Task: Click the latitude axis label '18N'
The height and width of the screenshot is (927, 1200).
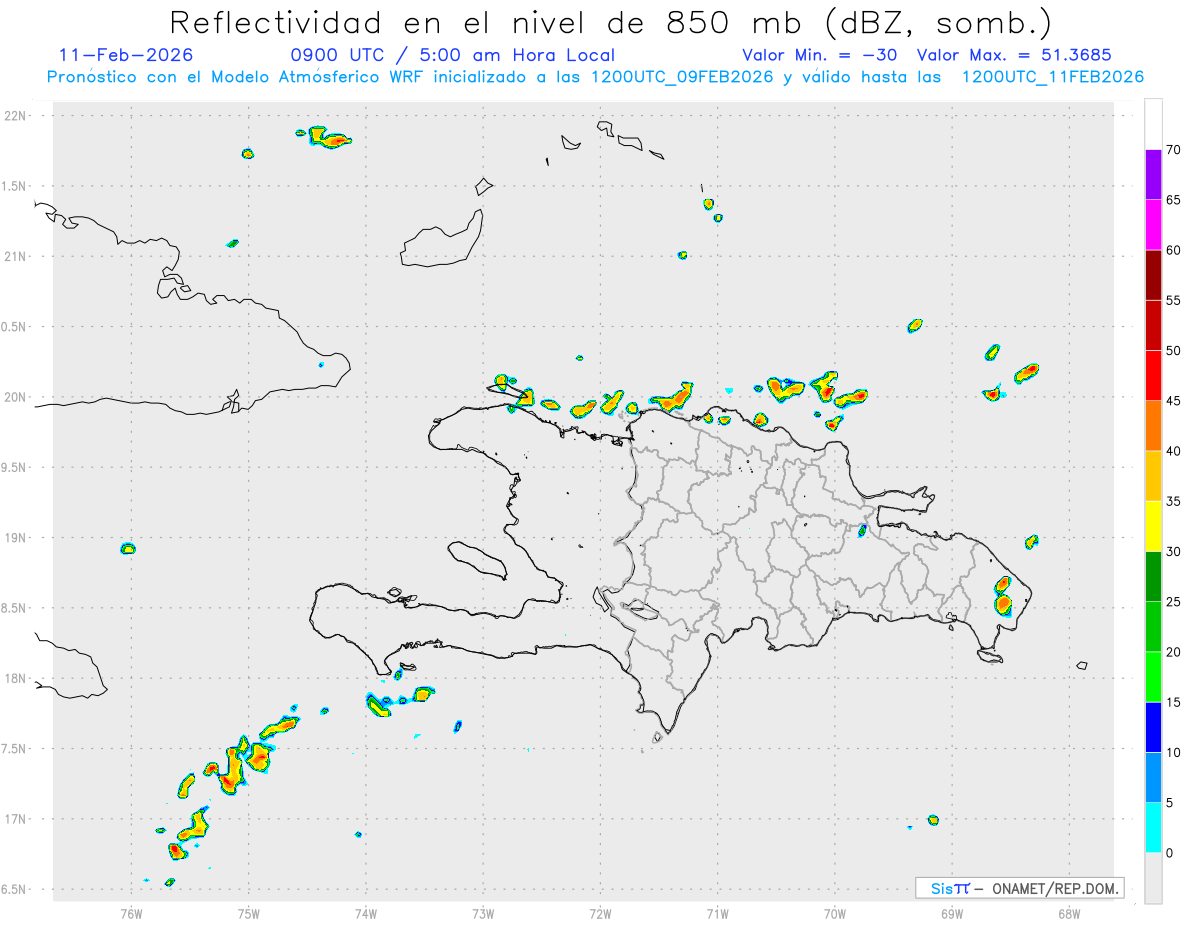Action: coord(17,679)
